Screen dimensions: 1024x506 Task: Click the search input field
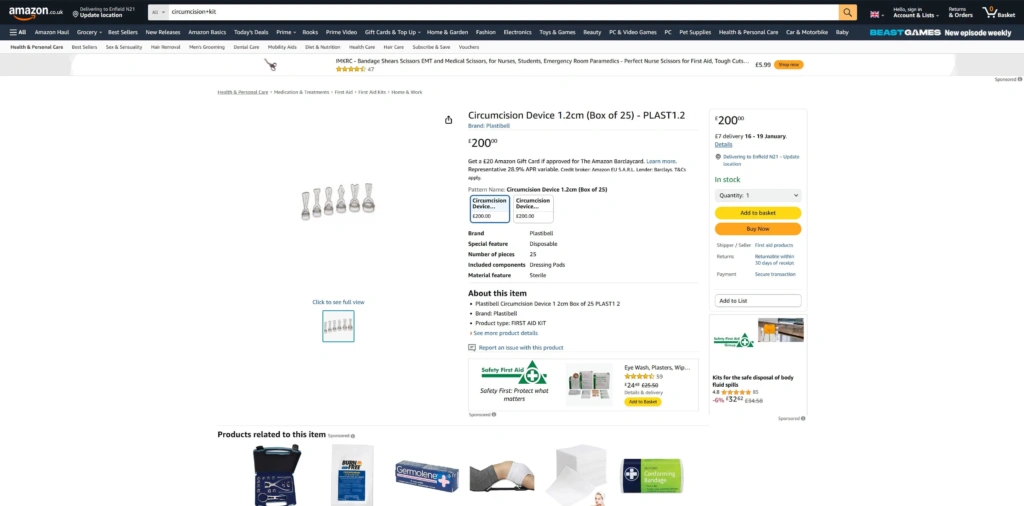[x=500, y=12]
